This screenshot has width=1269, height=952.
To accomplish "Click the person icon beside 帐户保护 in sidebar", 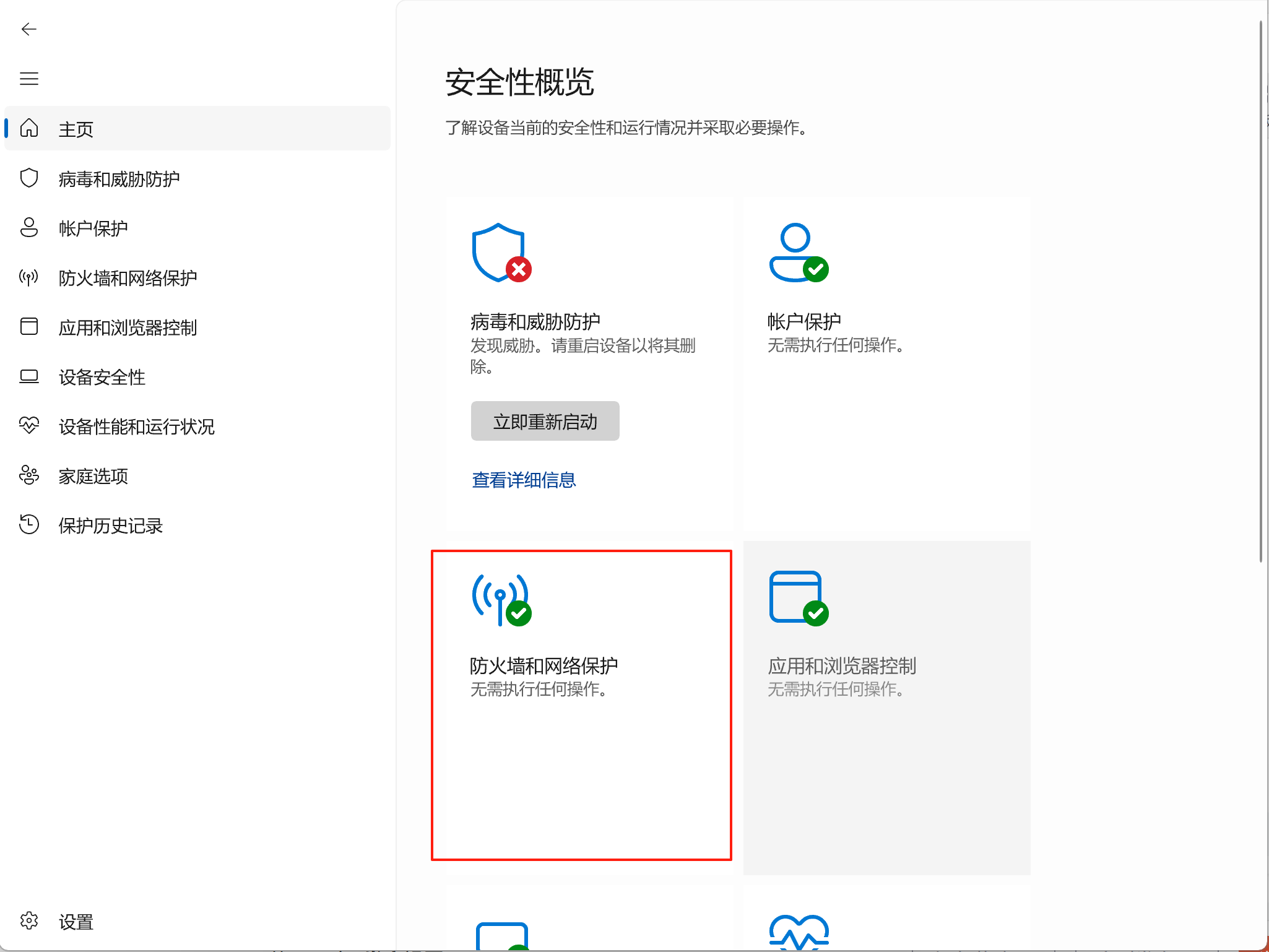I will click(29, 228).
